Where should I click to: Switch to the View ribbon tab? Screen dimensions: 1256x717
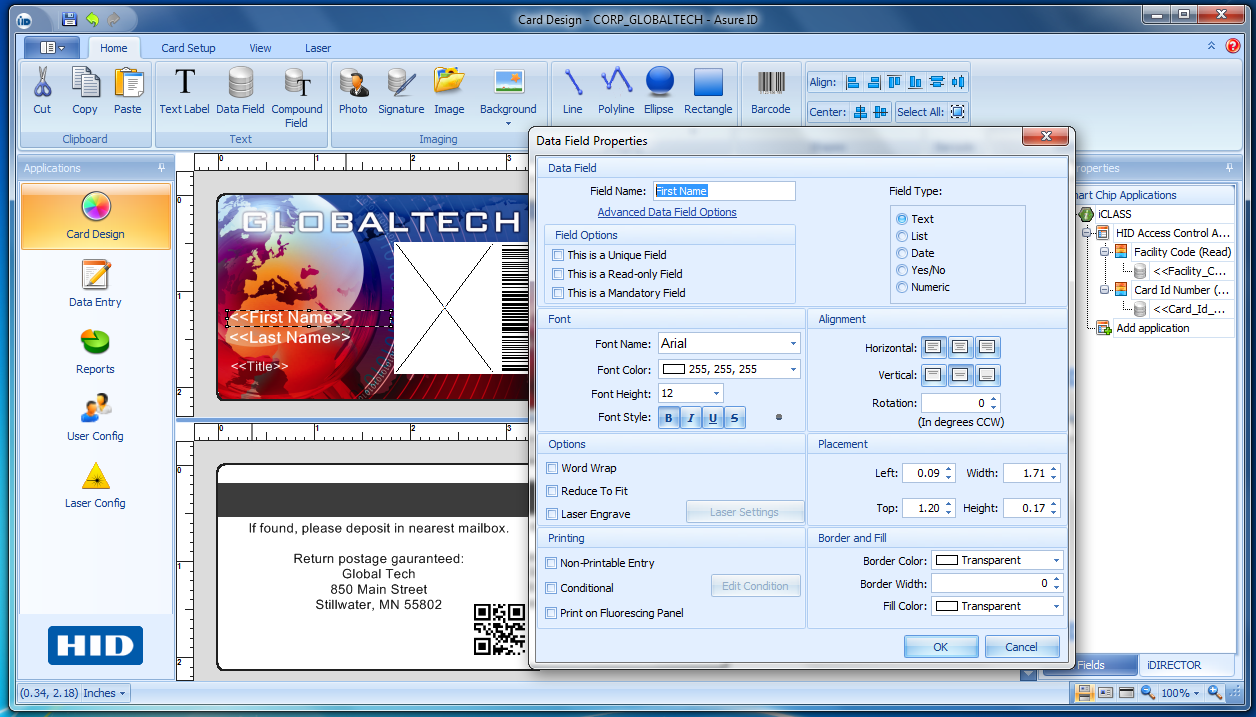tap(260, 48)
